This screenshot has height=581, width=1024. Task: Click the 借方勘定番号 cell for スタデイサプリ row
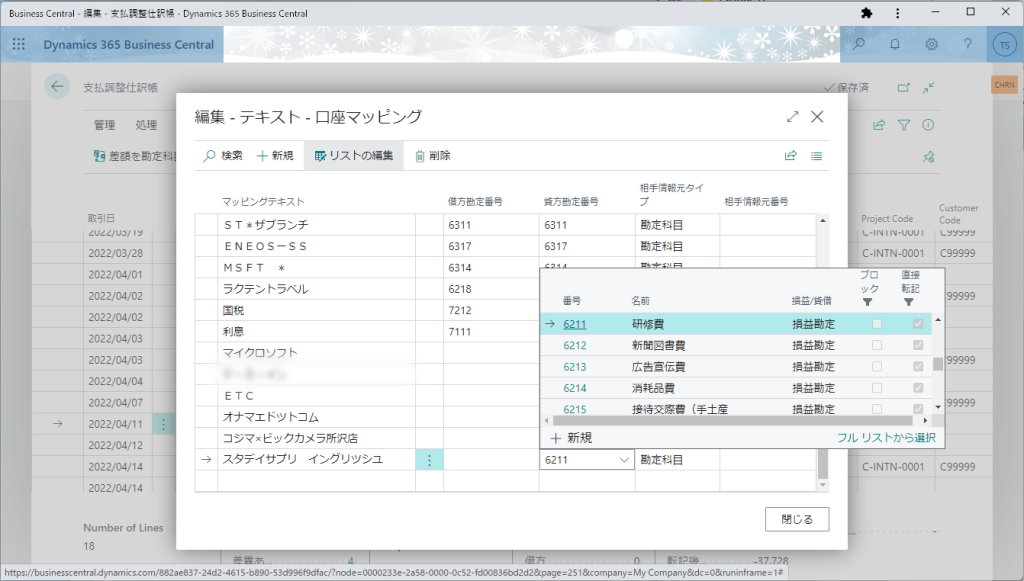click(491, 460)
